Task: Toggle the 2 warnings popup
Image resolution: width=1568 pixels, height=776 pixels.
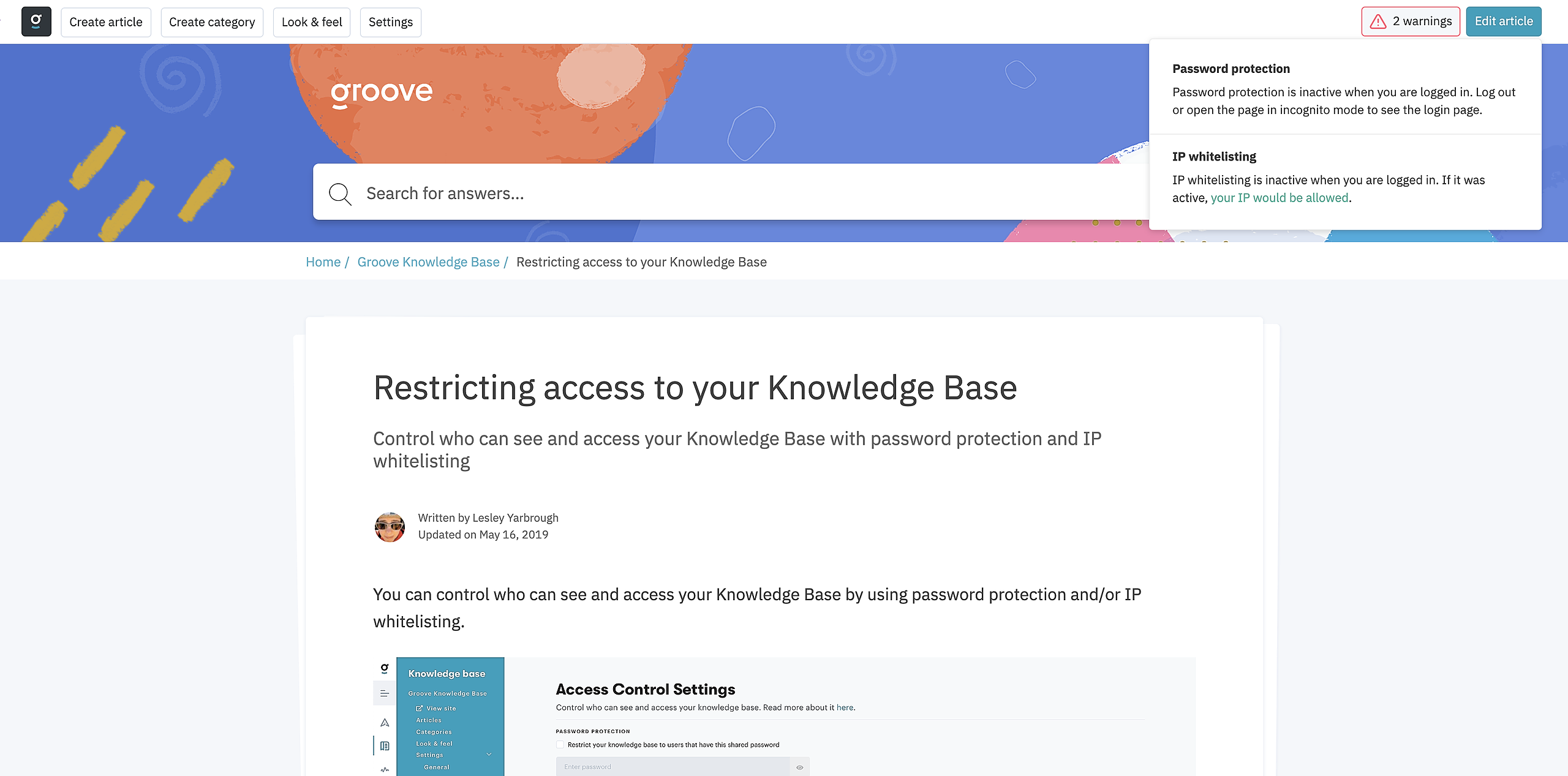Action: [x=1421, y=21]
